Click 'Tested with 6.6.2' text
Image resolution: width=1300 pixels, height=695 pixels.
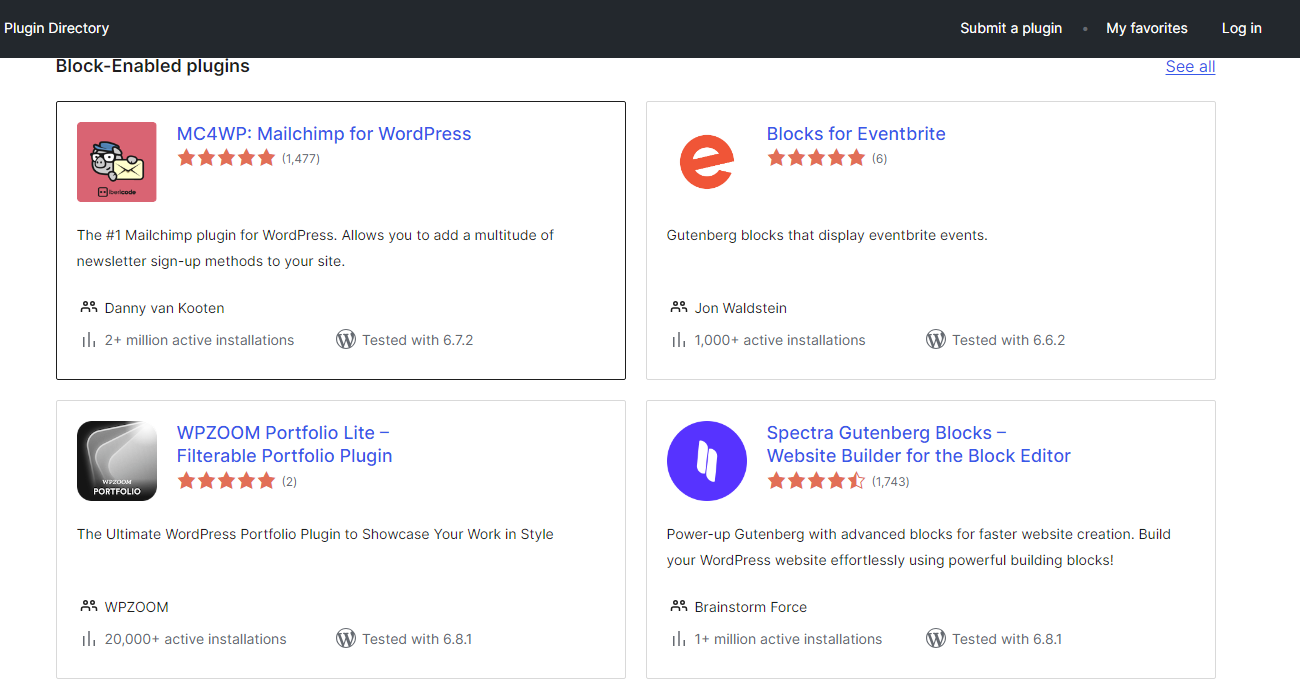coord(1008,340)
